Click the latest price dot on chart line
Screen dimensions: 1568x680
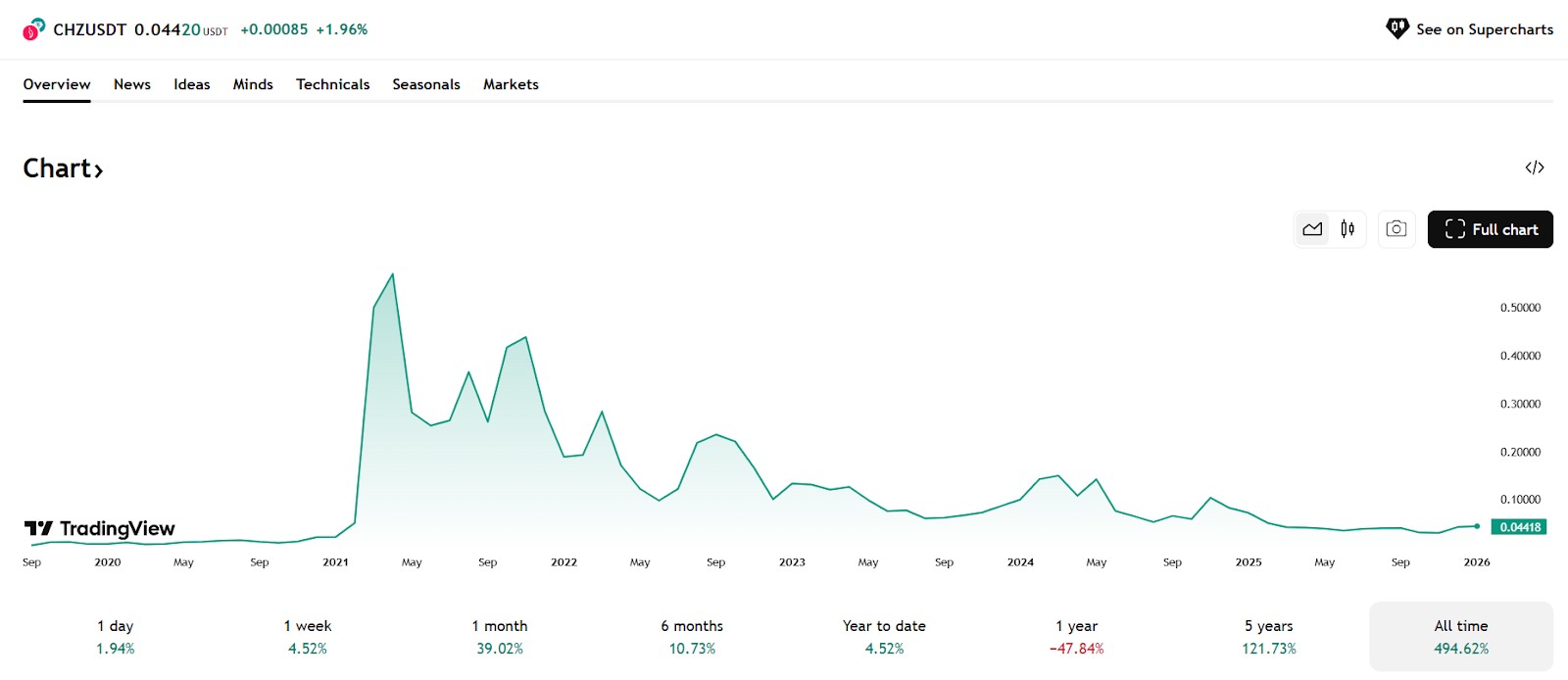pos(1477,526)
